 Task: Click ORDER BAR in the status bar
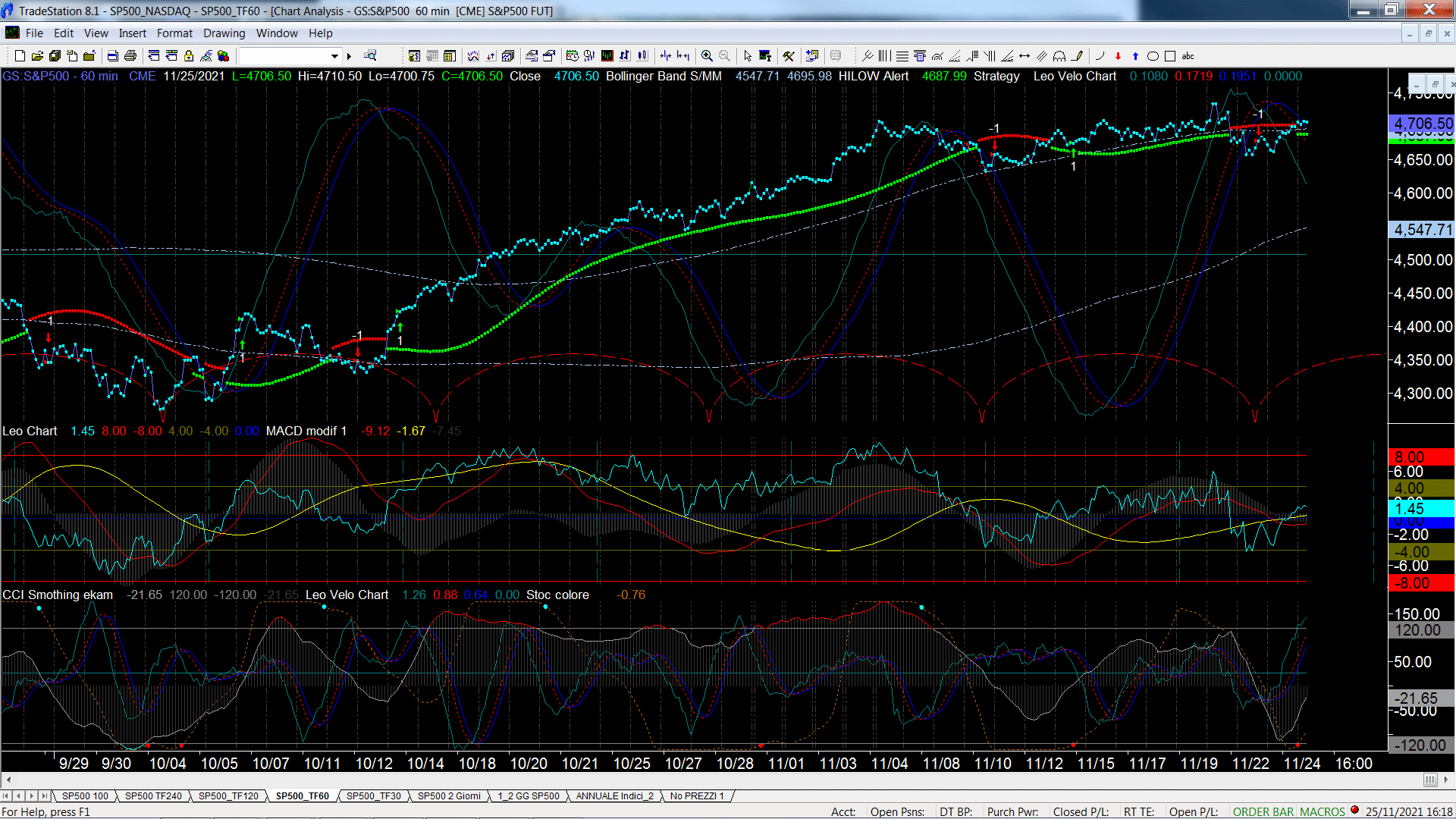pos(1263,812)
